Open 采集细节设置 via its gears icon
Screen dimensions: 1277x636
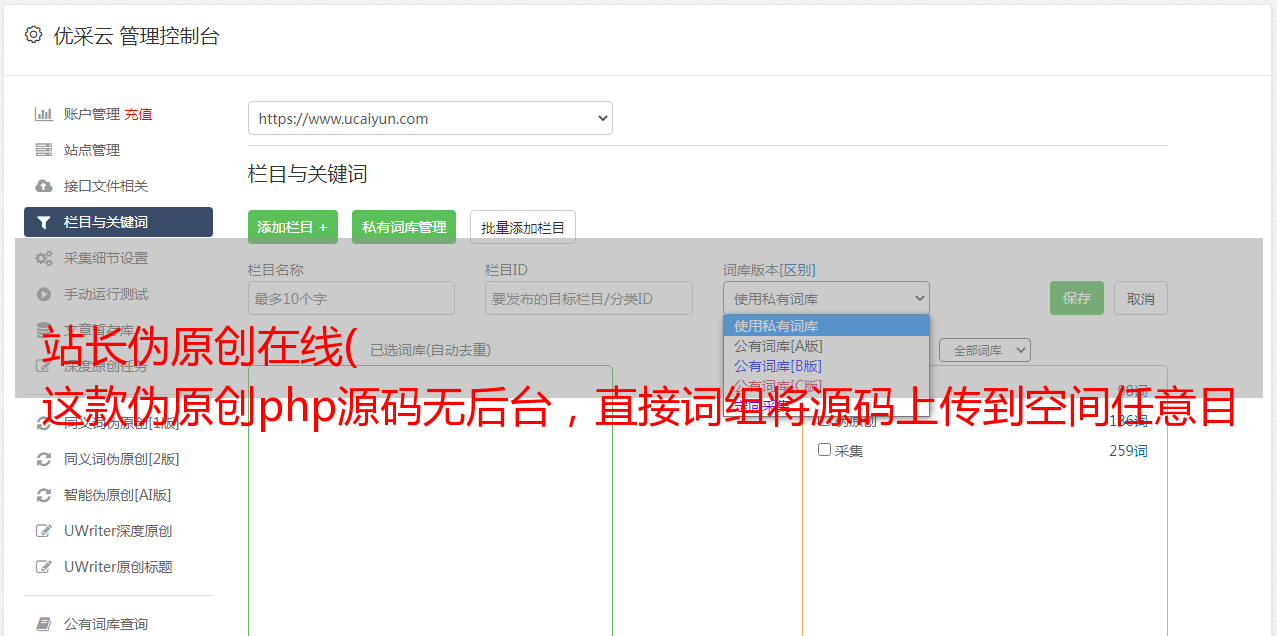pos(43,258)
